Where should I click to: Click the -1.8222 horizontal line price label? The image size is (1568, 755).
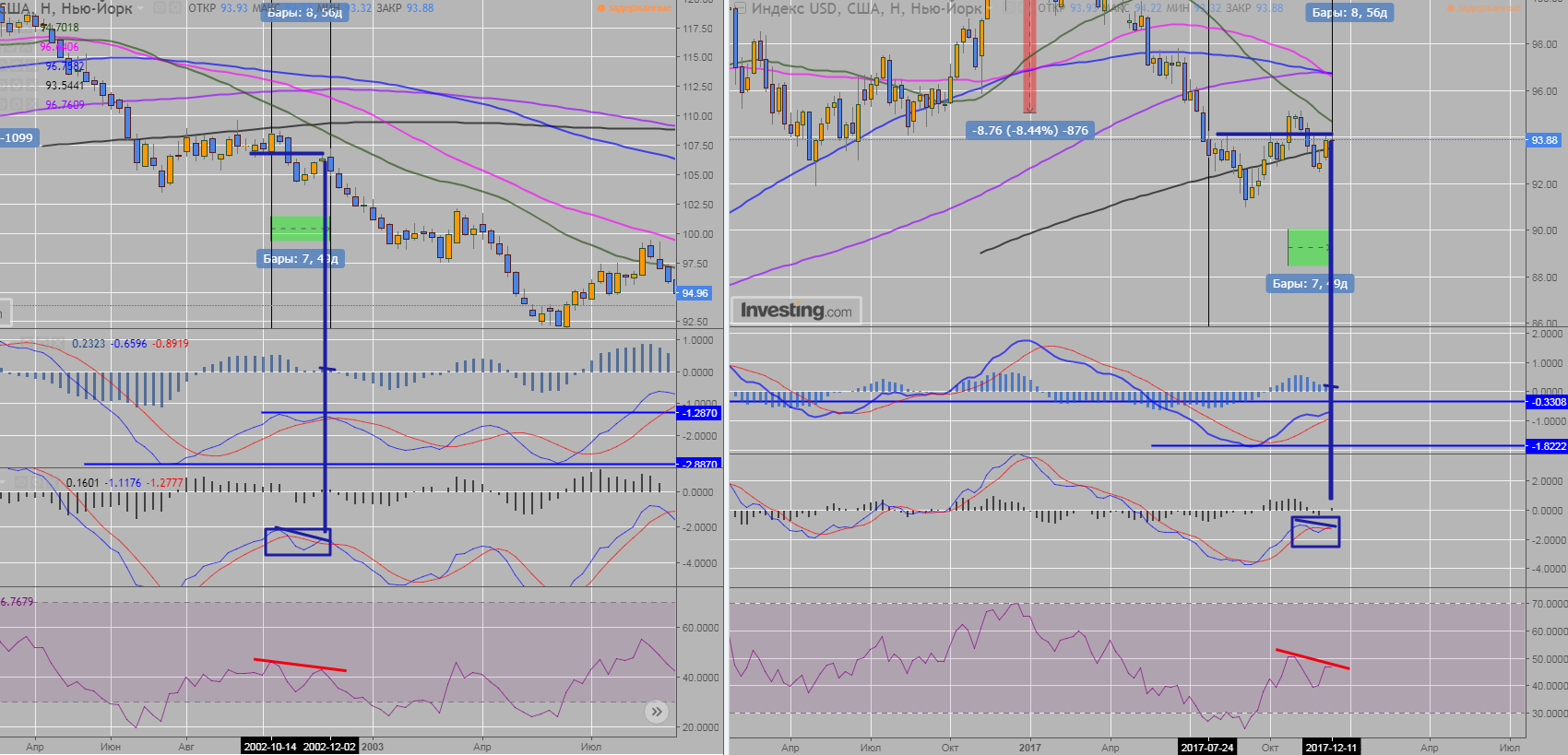coord(1547,446)
